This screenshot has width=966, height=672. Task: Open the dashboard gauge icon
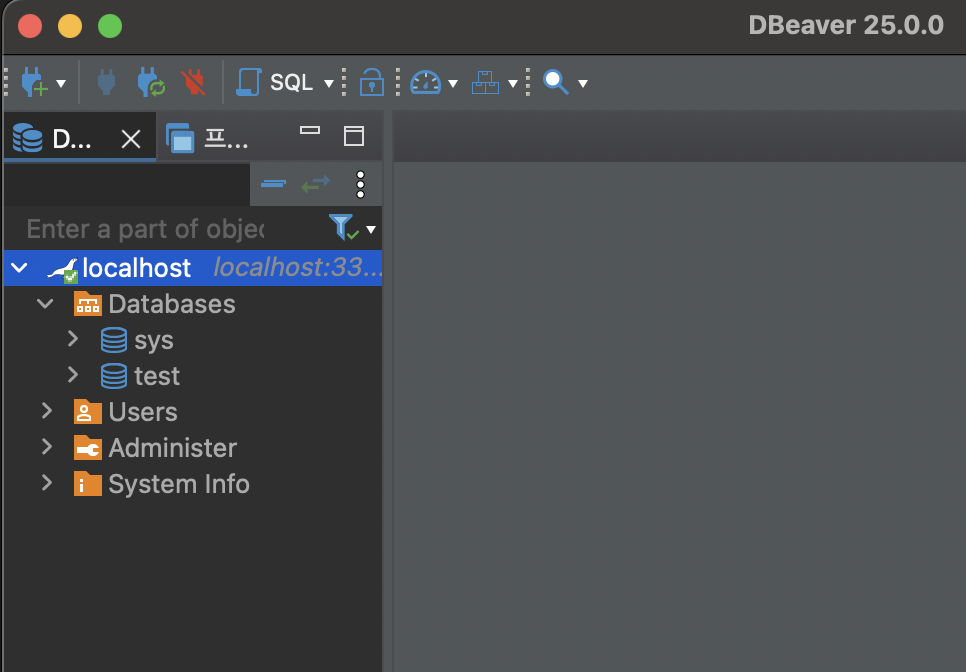tap(425, 82)
